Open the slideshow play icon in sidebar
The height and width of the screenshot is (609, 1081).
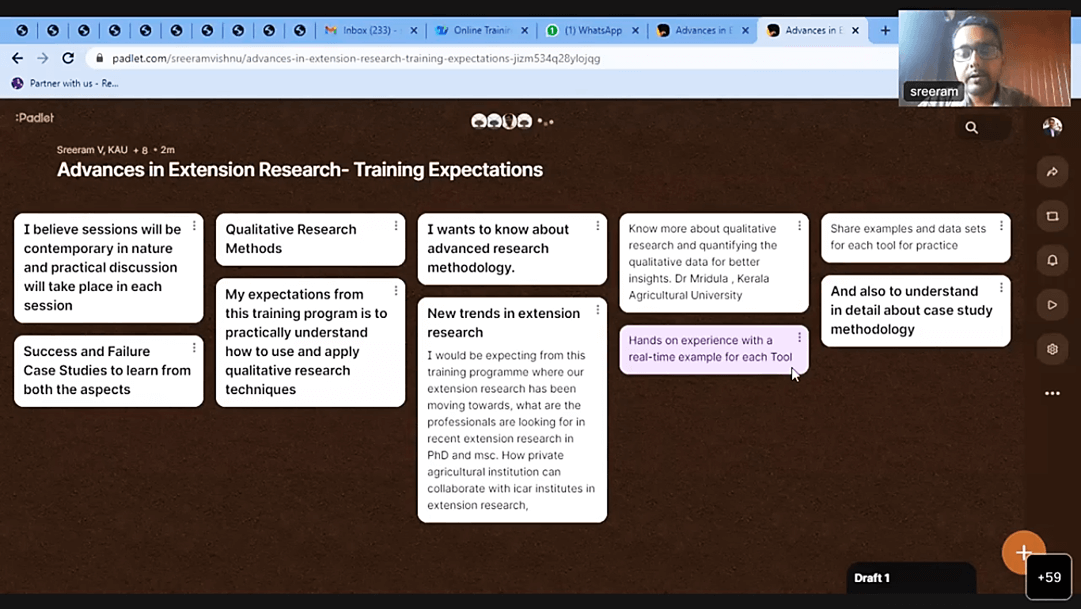pyautogui.click(x=1052, y=305)
